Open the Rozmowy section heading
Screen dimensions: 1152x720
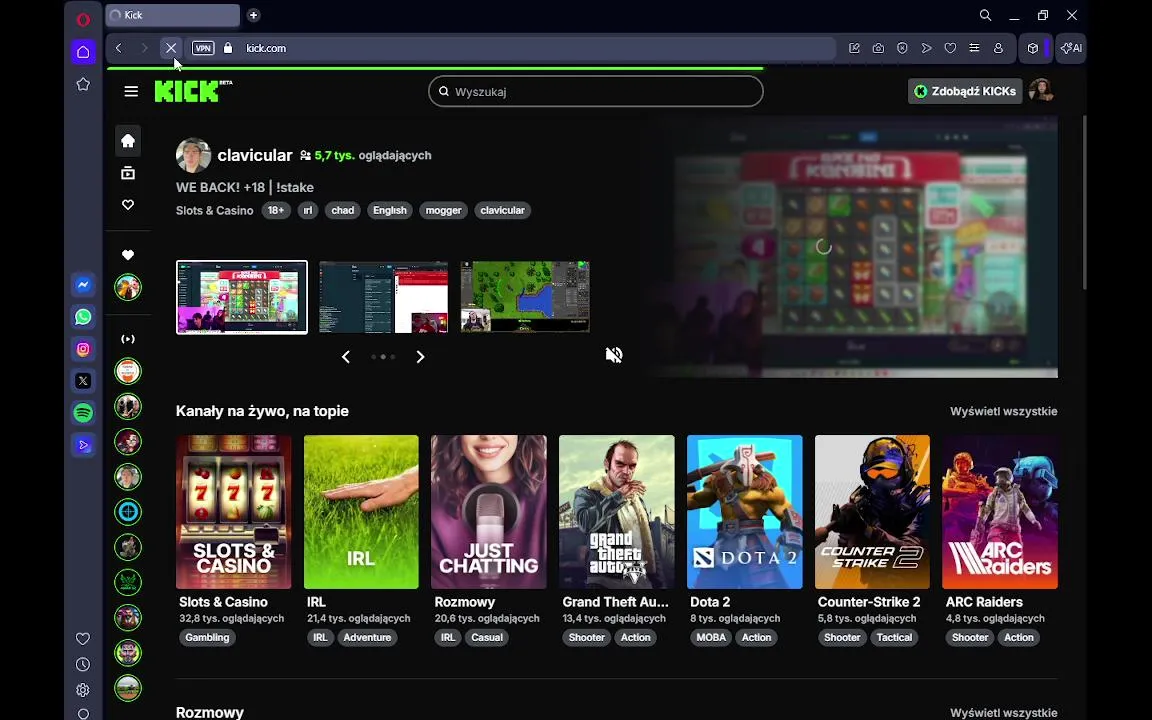coord(209,712)
